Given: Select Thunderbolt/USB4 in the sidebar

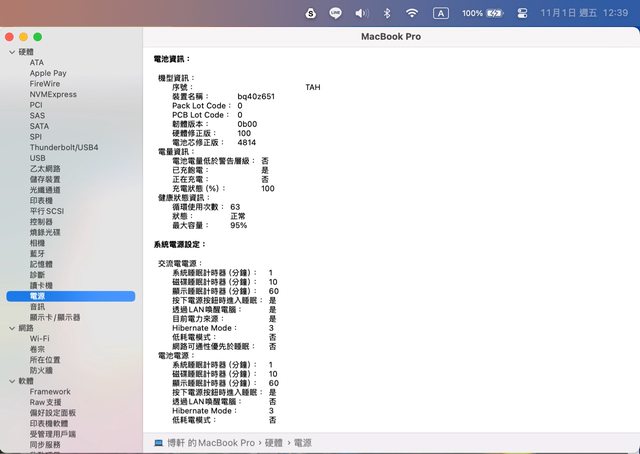Looking at the screenshot, I should (64, 147).
